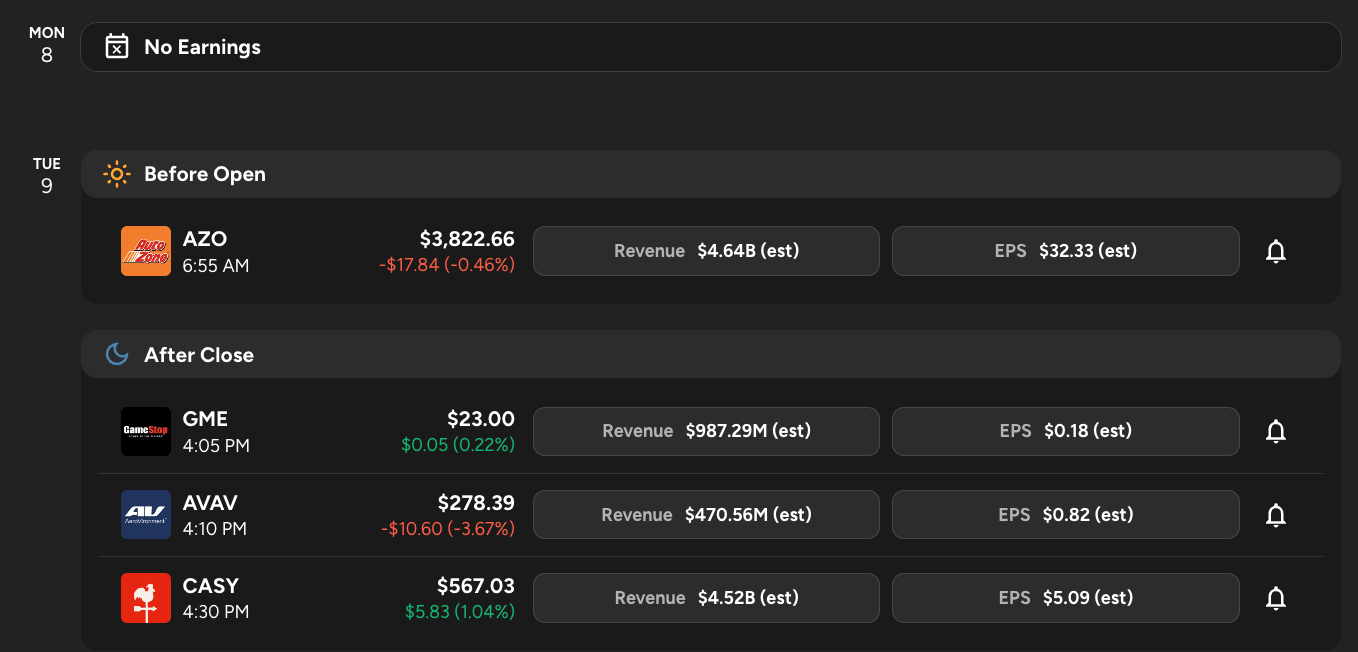Screen dimensions: 1358x652
Task: Toggle the alert bell for AVAV
Action: [x=1275, y=515]
